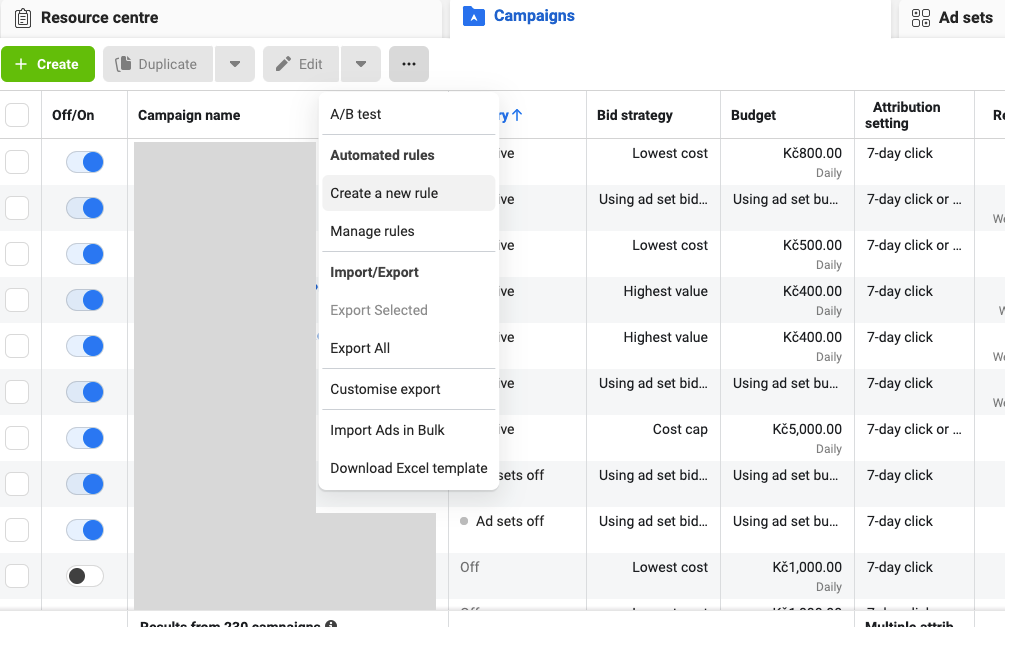Click the Edit pencil icon
Image resolution: width=1012 pixels, height=652 pixels.
coord(284,64)
